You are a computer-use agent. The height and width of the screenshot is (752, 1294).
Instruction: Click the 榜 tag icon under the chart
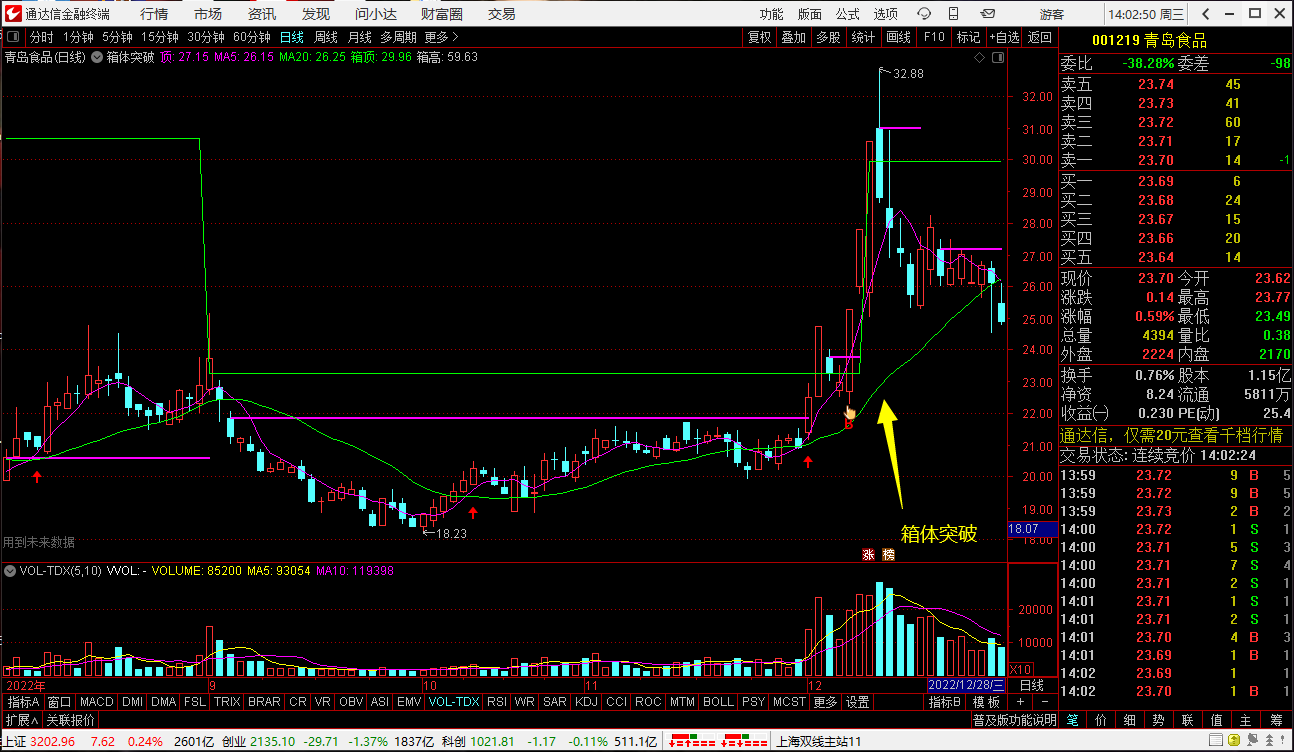888,554
